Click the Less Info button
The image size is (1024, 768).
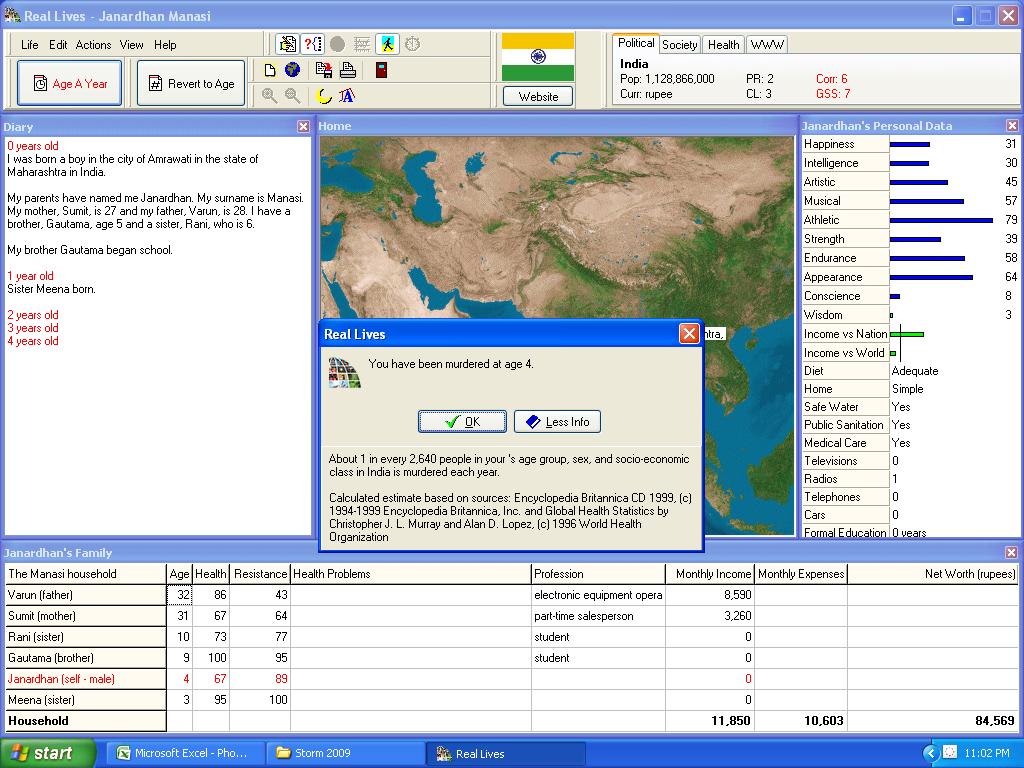pos(557,421)
